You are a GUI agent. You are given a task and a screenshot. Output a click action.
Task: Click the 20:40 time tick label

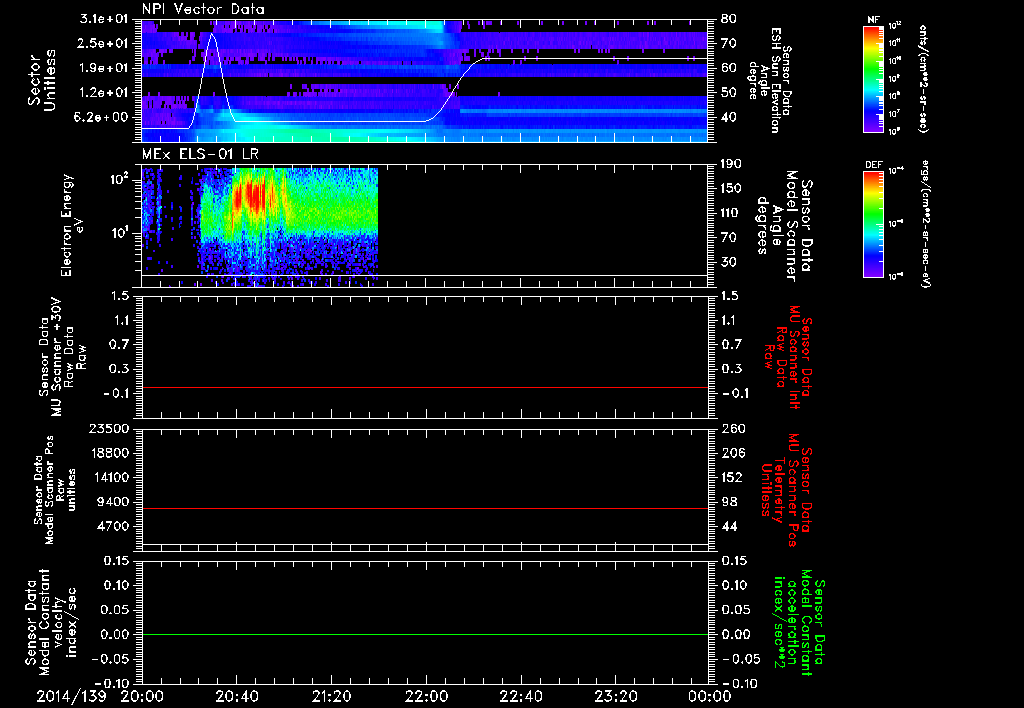click(236, 696)
